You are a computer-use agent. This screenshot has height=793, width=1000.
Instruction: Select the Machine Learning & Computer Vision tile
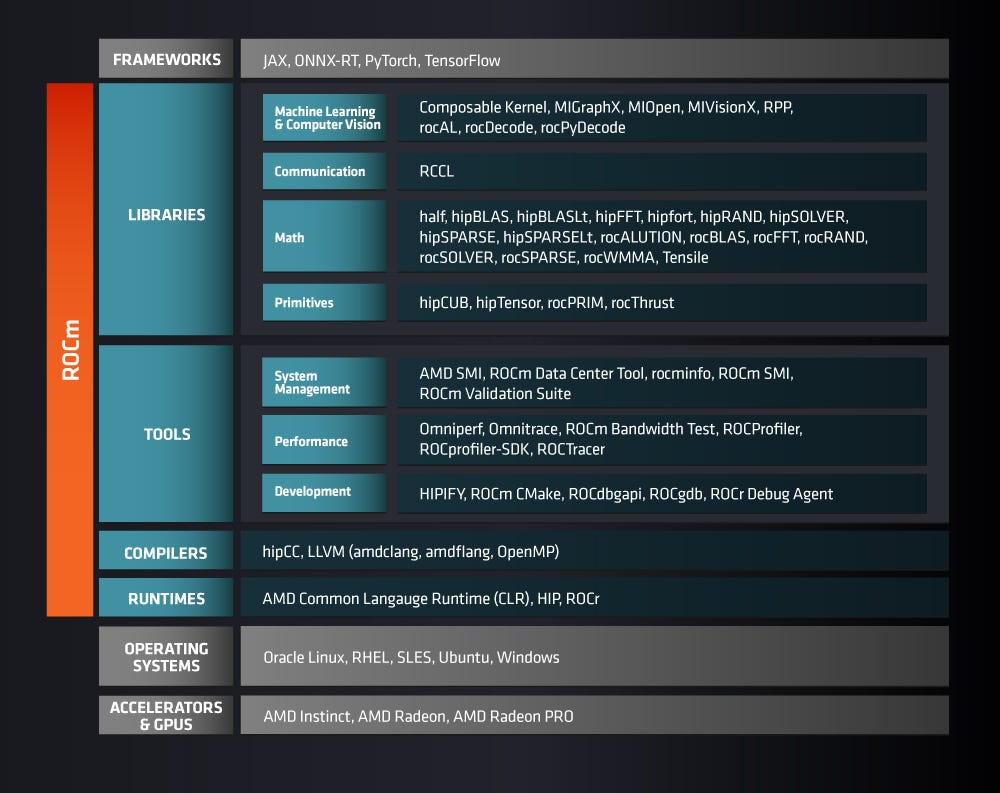pos(323,117)
